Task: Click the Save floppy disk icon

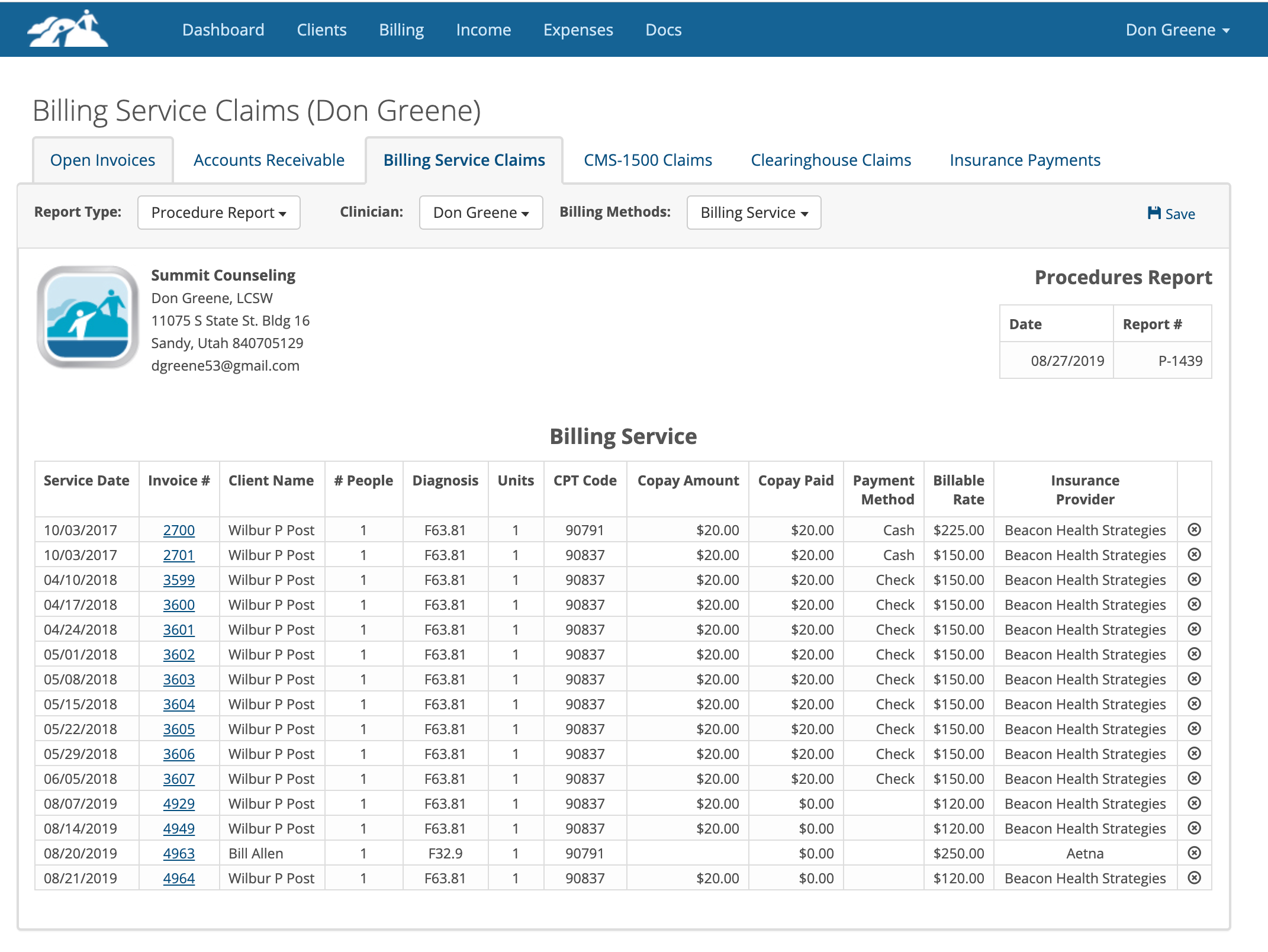Action: pyautogui.click(x=1154, y=213)
